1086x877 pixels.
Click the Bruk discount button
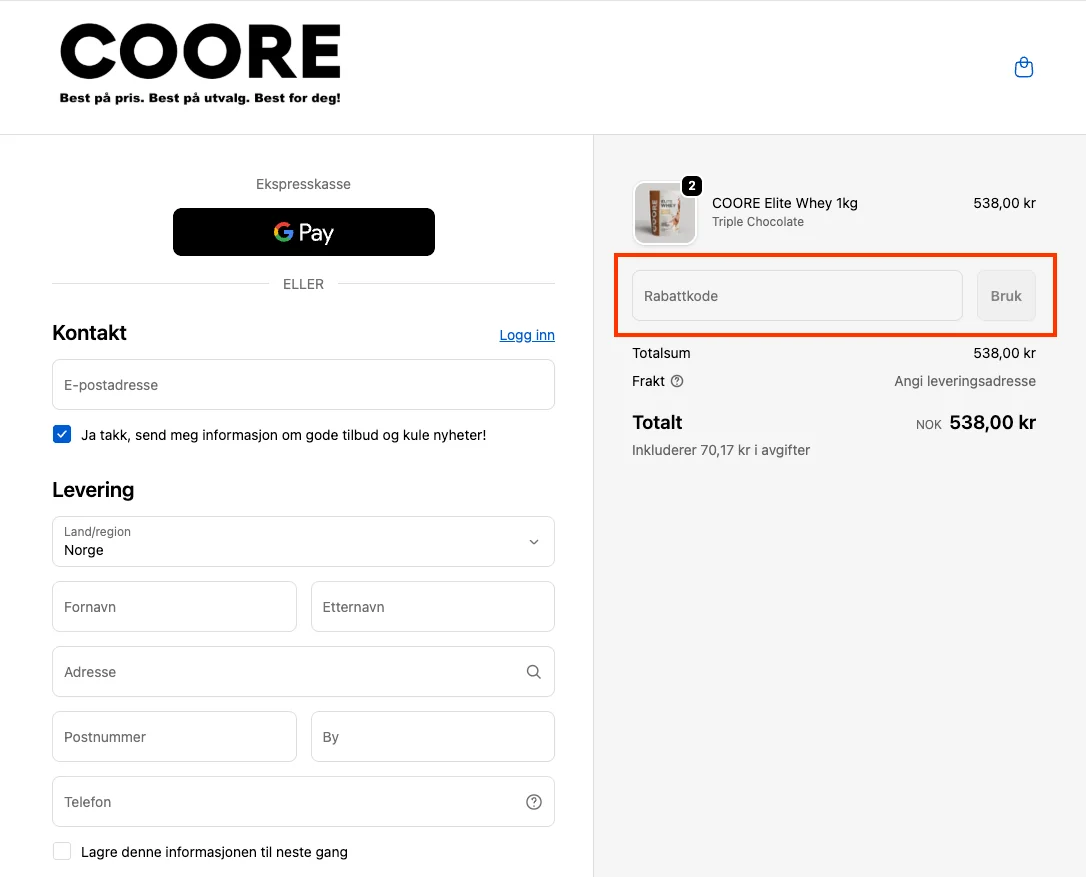pyautogui.click(x=1006, y=296)
